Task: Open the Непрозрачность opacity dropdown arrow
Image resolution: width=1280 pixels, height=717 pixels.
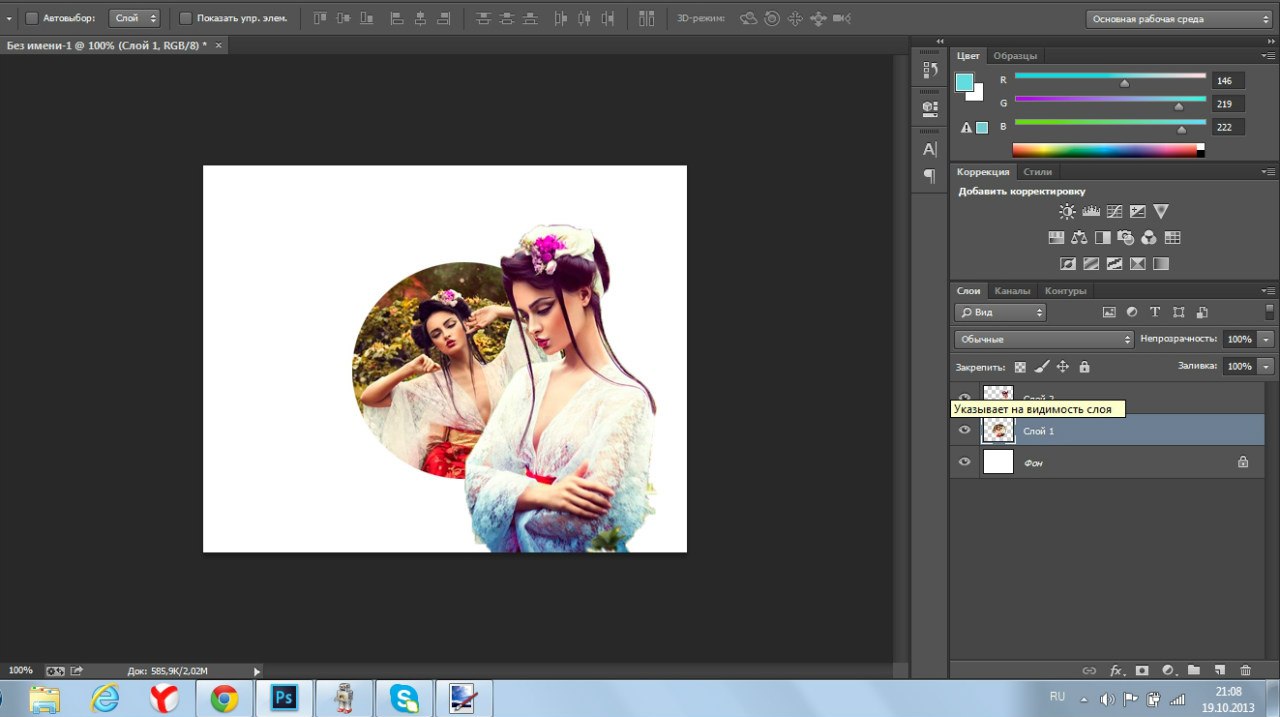Action: coord(1267,339)
